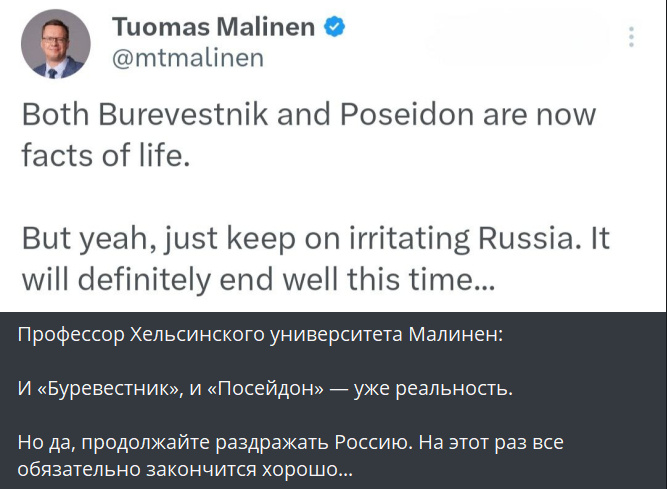
Task: Open the @mtmalinen handle link
Action: pyautogui.click(x=187, y=58)
